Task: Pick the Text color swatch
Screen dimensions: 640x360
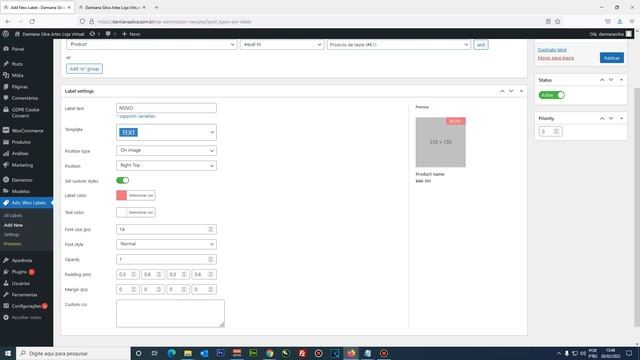Action: 122,213
